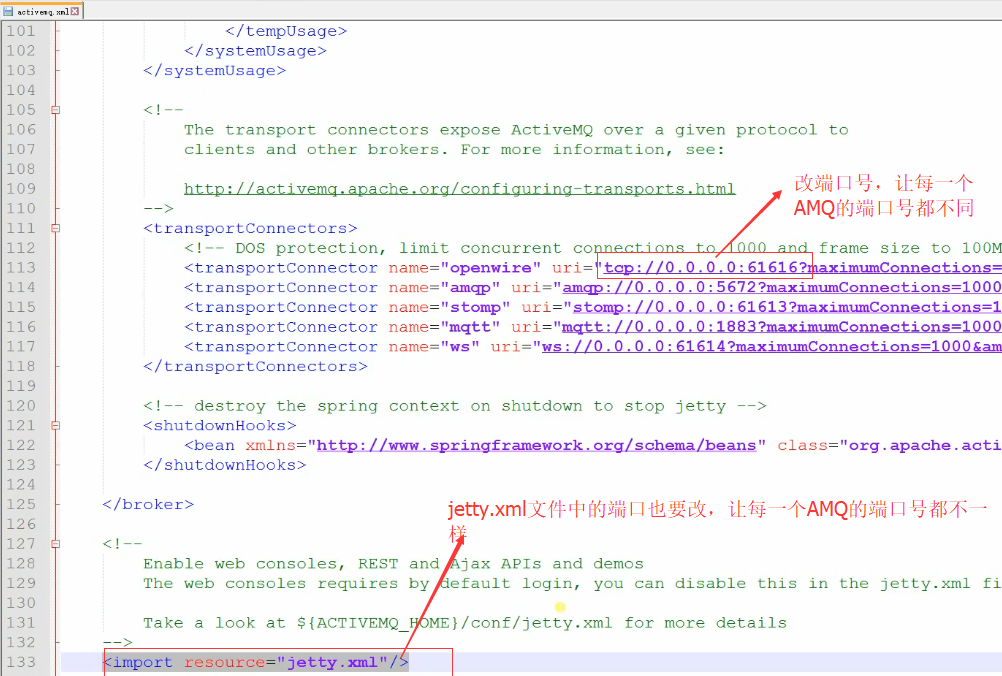1002x676 pixels.
Task: Click the "amqp" name value
Action: click(x=470, y=288)
